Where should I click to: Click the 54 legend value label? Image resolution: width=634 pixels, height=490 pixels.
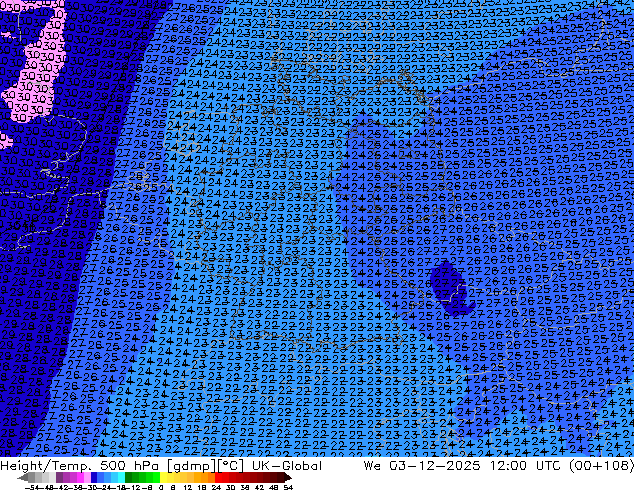pos(288,488)
